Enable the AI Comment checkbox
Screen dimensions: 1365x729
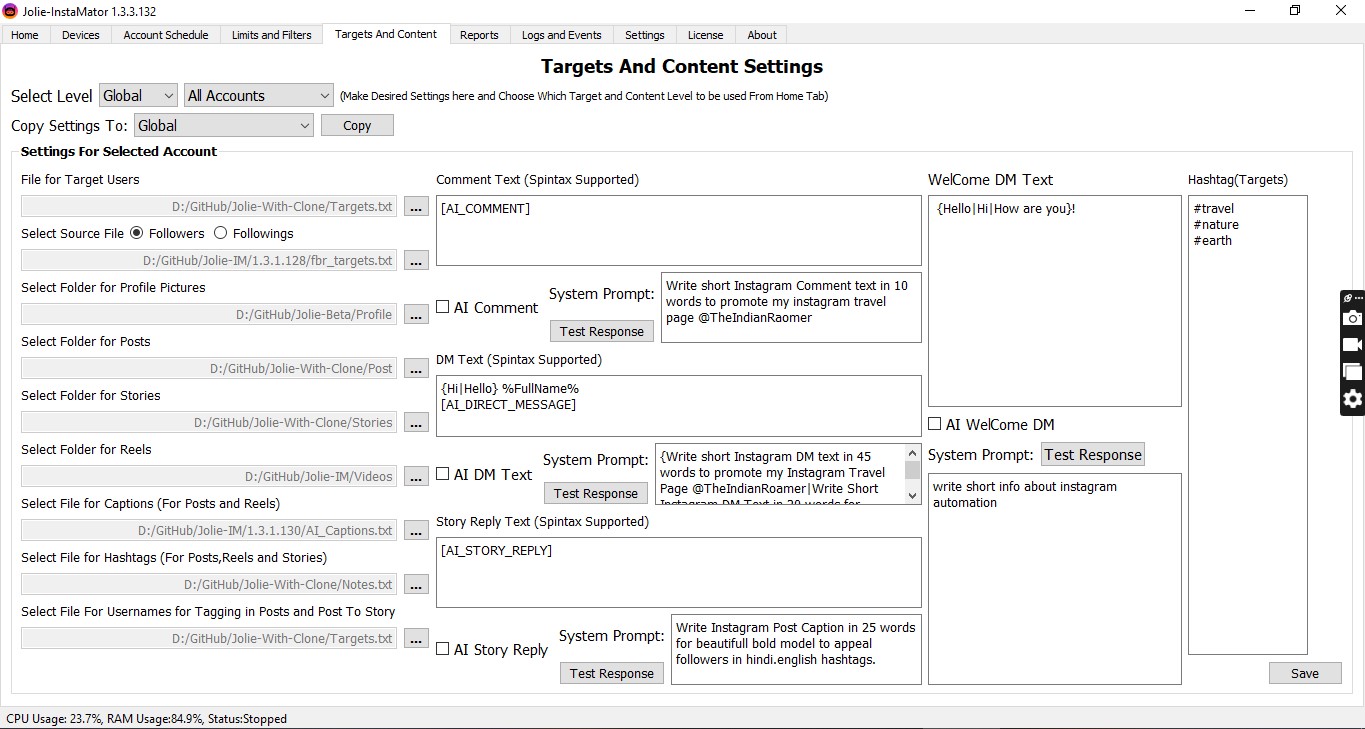click(443, 306)
